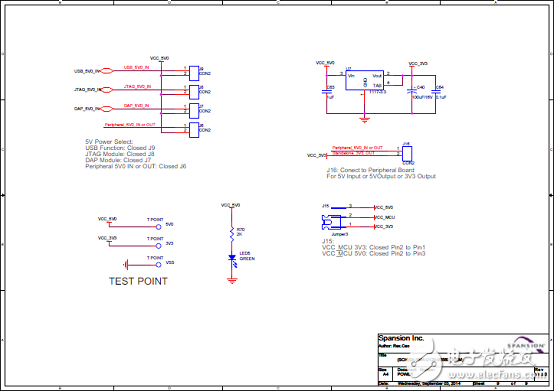Click the USB_5V0_IN off-page port symbol
Viewport: 554px width, 391px height.
coord(107,71)
